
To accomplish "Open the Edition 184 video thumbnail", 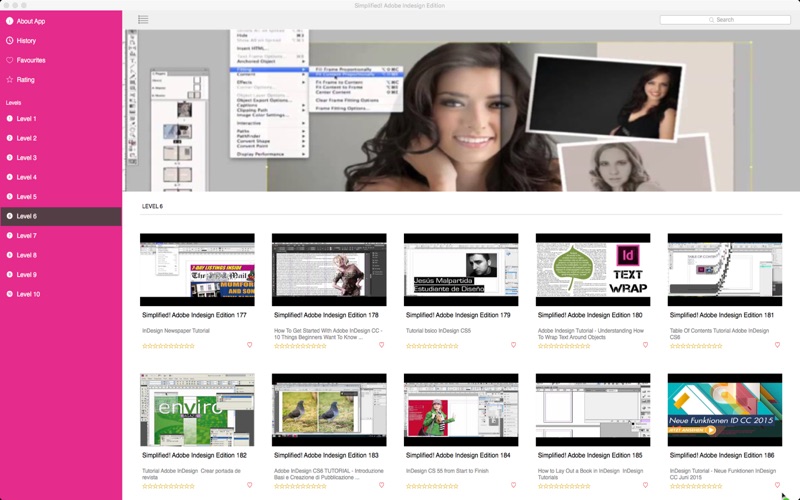I will tap(461, 410).
